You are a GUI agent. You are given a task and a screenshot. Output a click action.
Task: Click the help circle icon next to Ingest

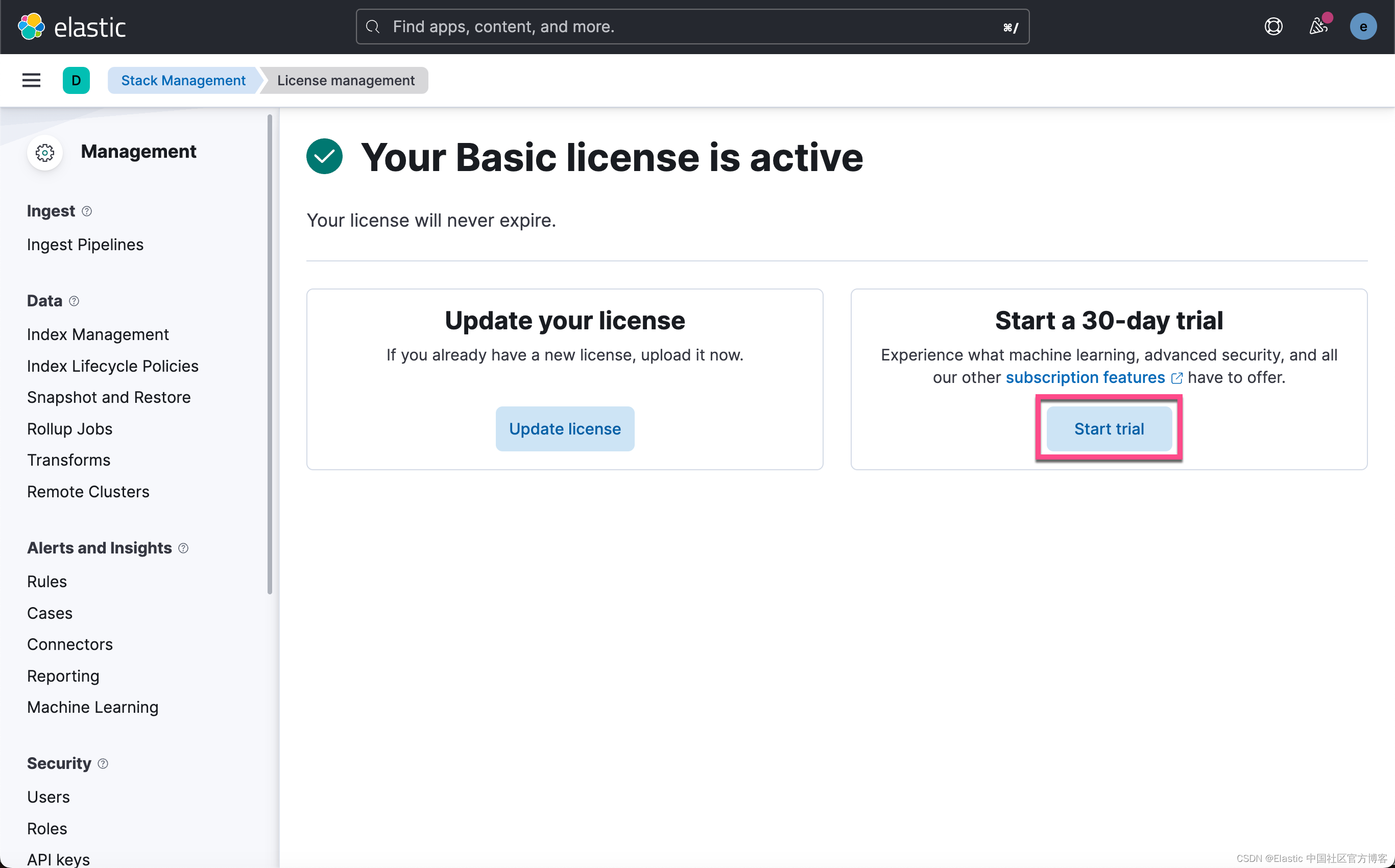(87, 211)
